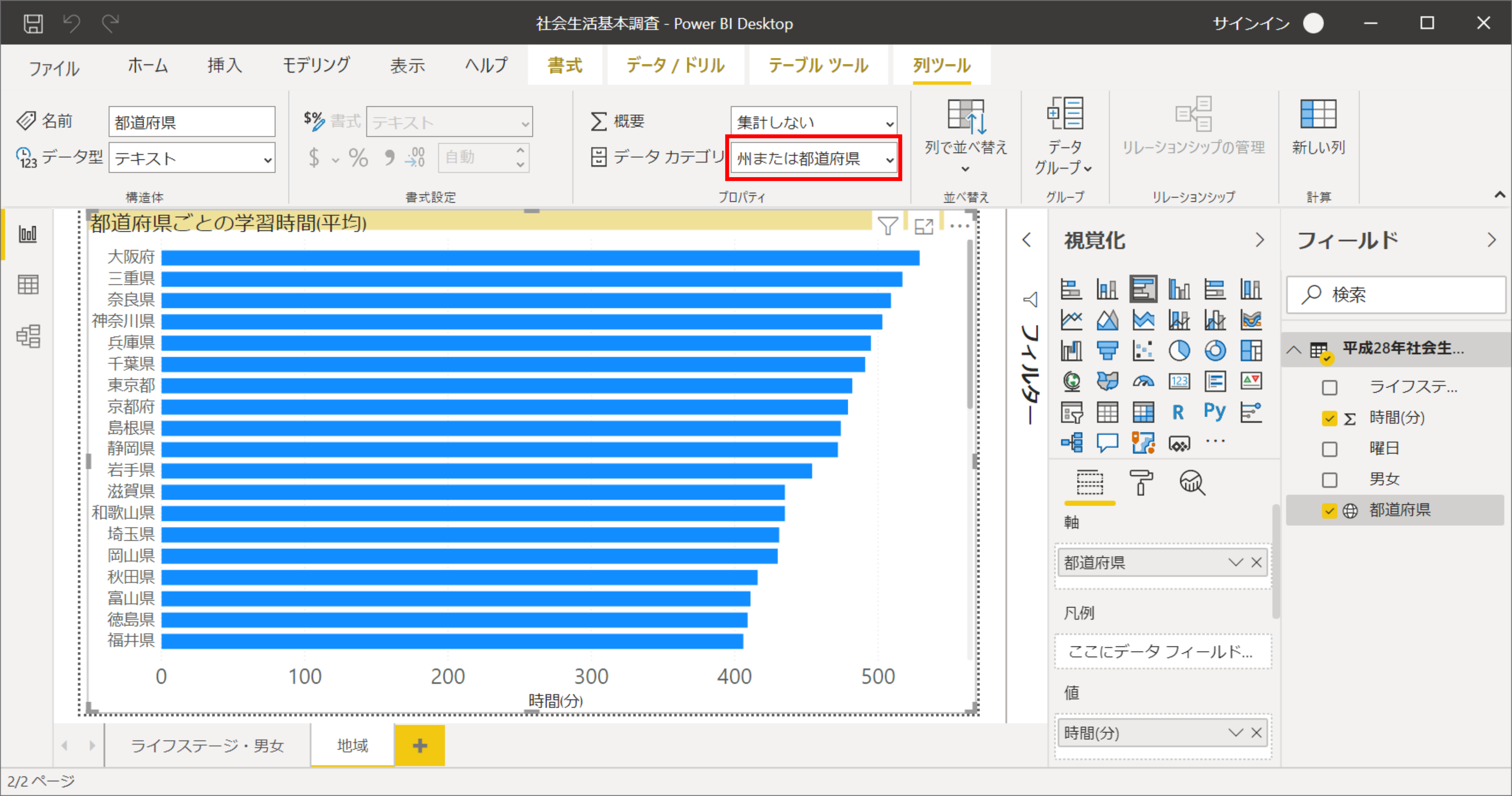Uncheck the 都道府県 field checkbox
Screen dimensions: 1512x796
(x=1329, y=510)
